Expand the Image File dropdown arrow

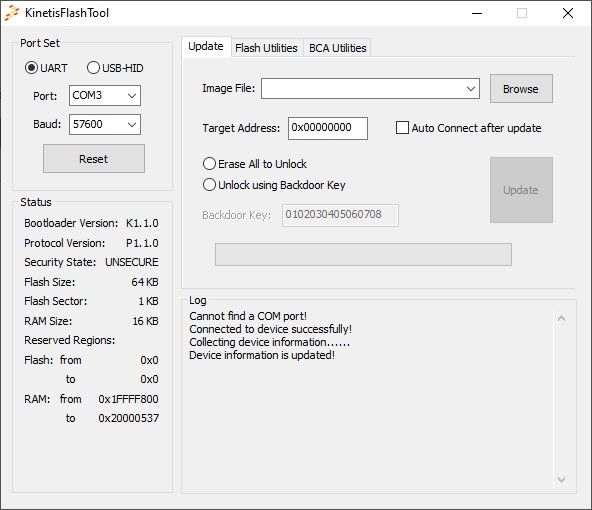coord(470,89)
